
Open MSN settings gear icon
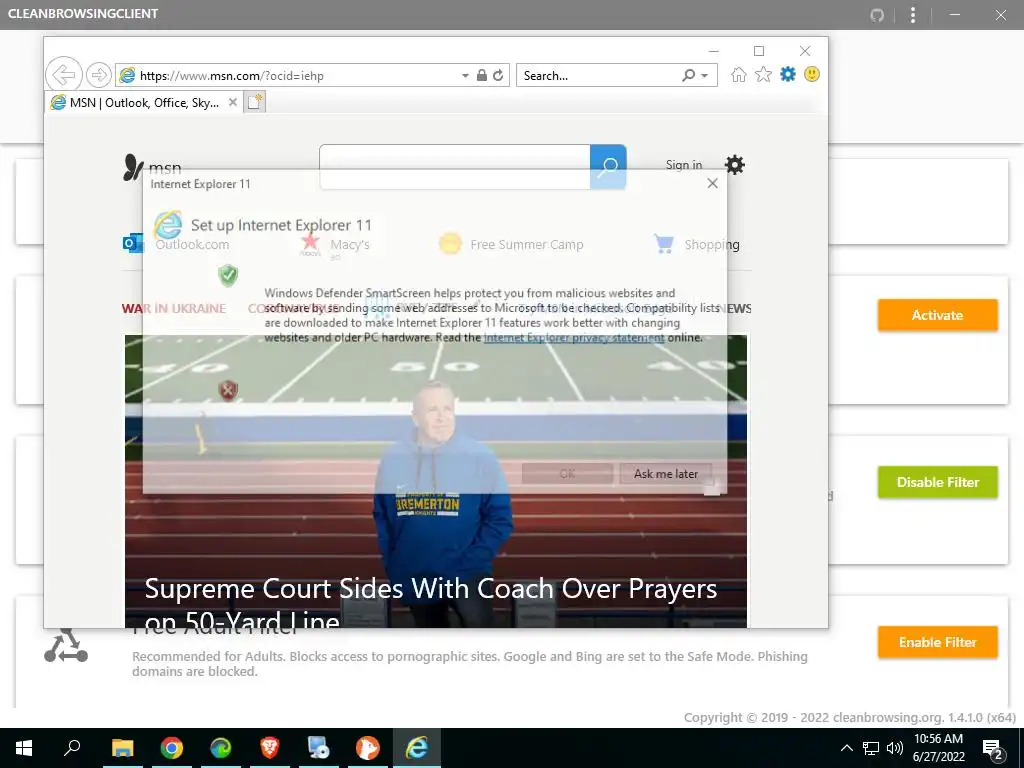pyautogui.click(x=735, y=165)
